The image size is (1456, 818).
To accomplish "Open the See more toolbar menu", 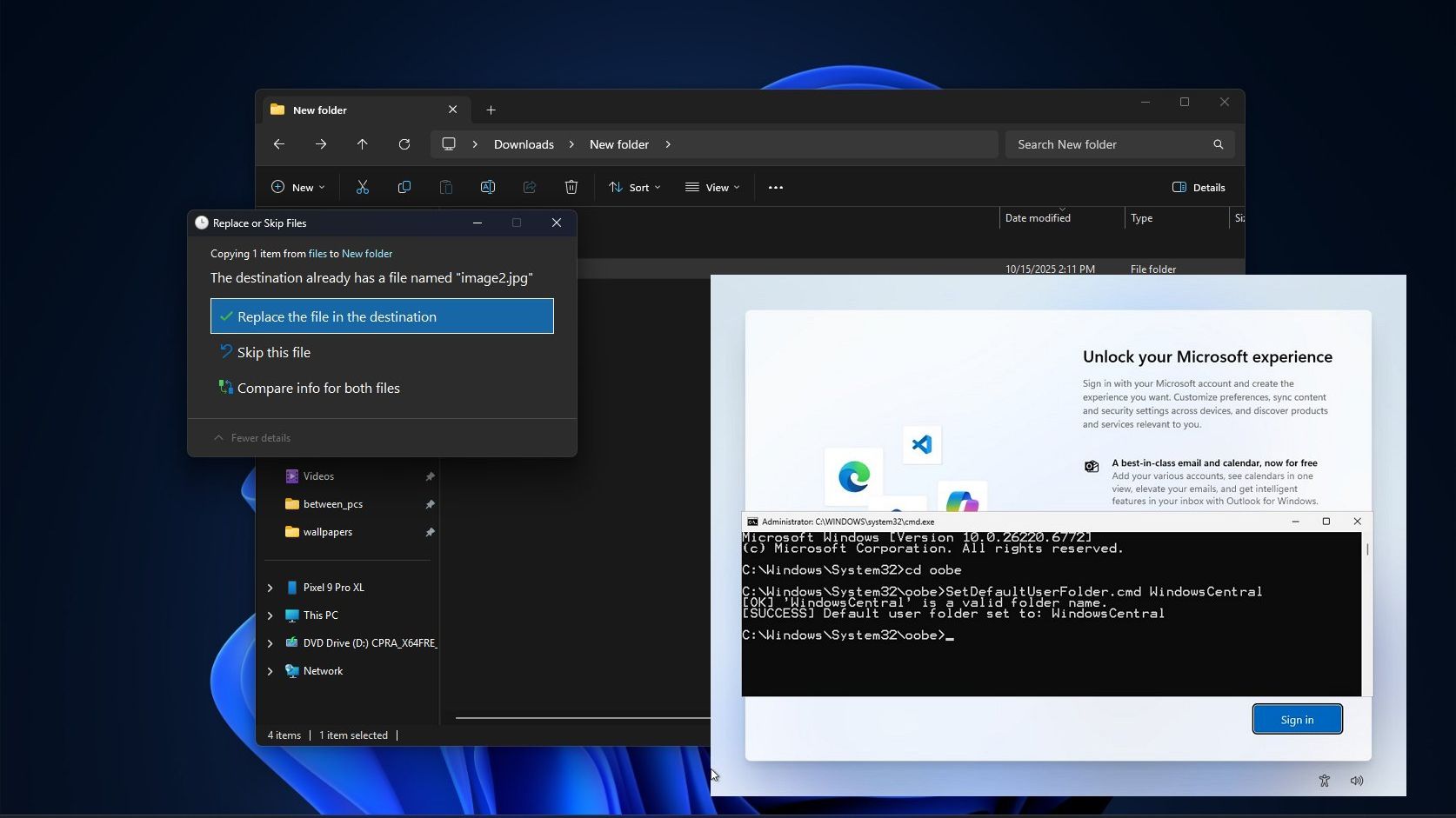I will pos(775,187).
